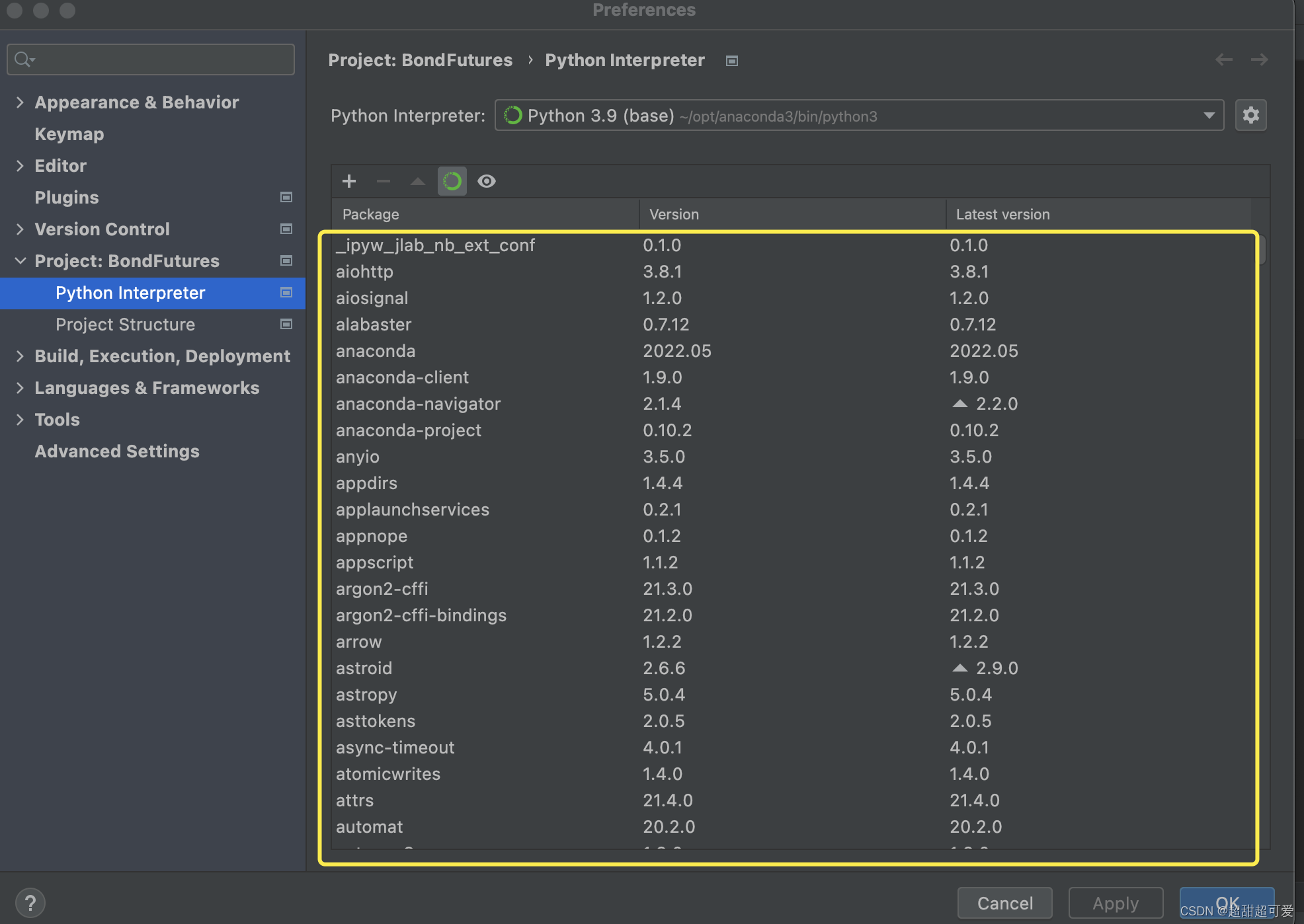Click the Cancel button
Image resolution: width=1304 pixels, height=924 pixels.
point(1005,903)
